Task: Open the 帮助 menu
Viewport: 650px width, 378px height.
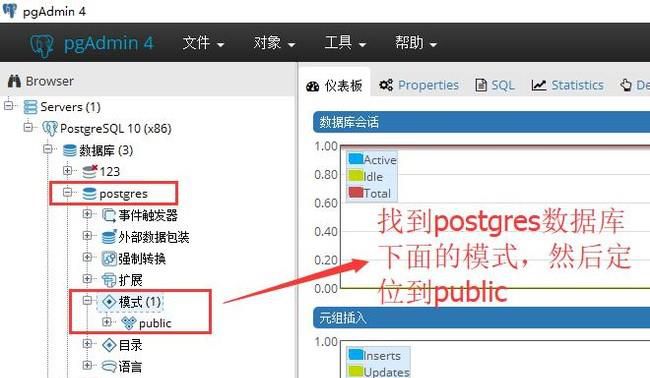Action: click(416, 43)
